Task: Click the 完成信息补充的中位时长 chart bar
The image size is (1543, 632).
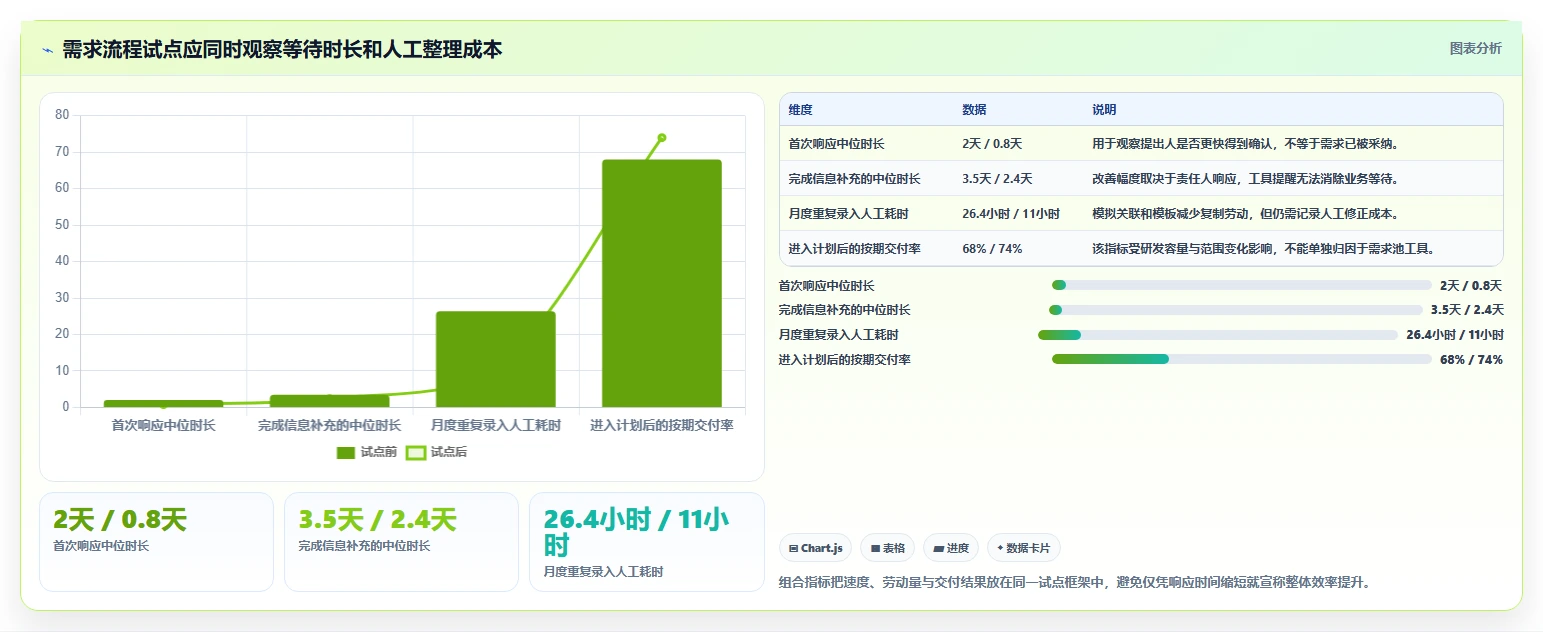Action: pos(329,401)
